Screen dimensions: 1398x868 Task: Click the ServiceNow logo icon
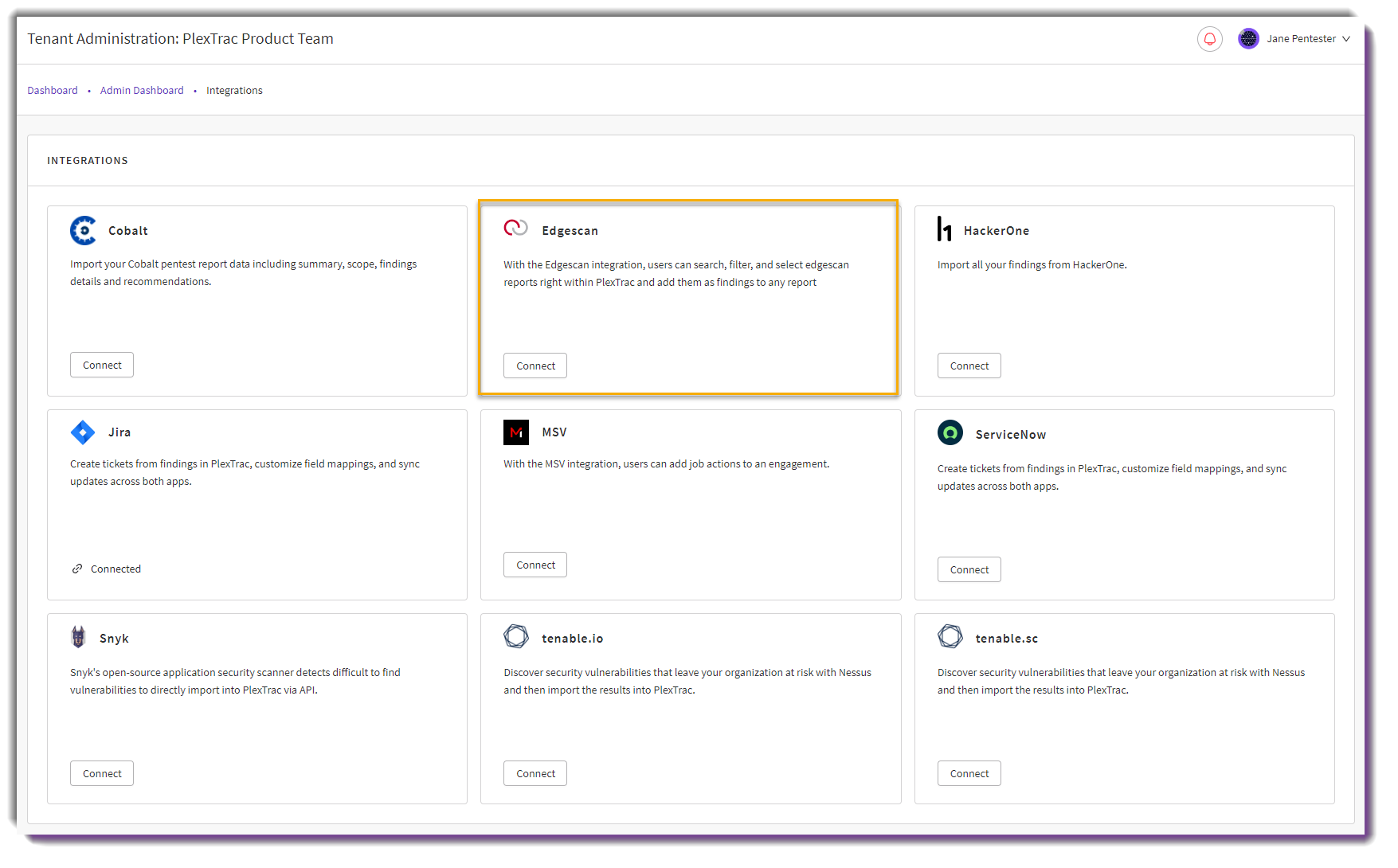click(950, 432)
